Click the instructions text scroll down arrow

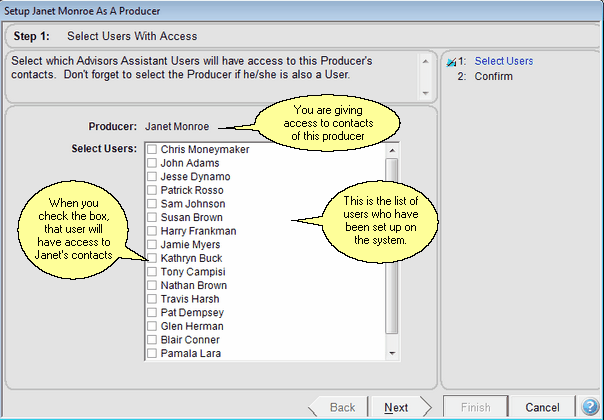pos(425,93)
